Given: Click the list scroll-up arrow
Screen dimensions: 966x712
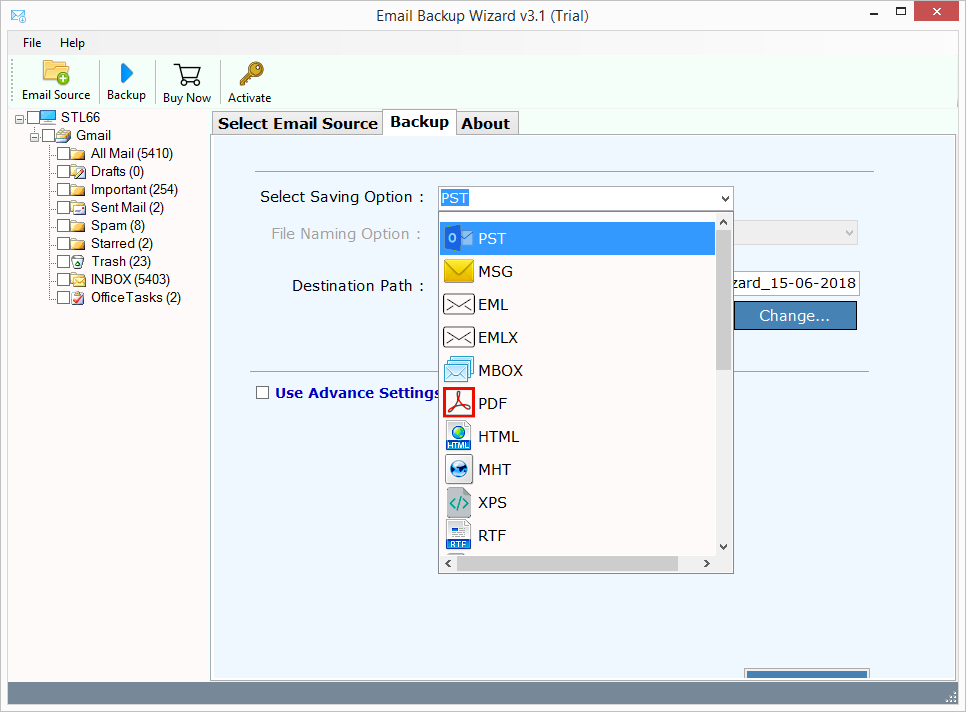Looking at the screenshot, I should click(x=724, y=222).
